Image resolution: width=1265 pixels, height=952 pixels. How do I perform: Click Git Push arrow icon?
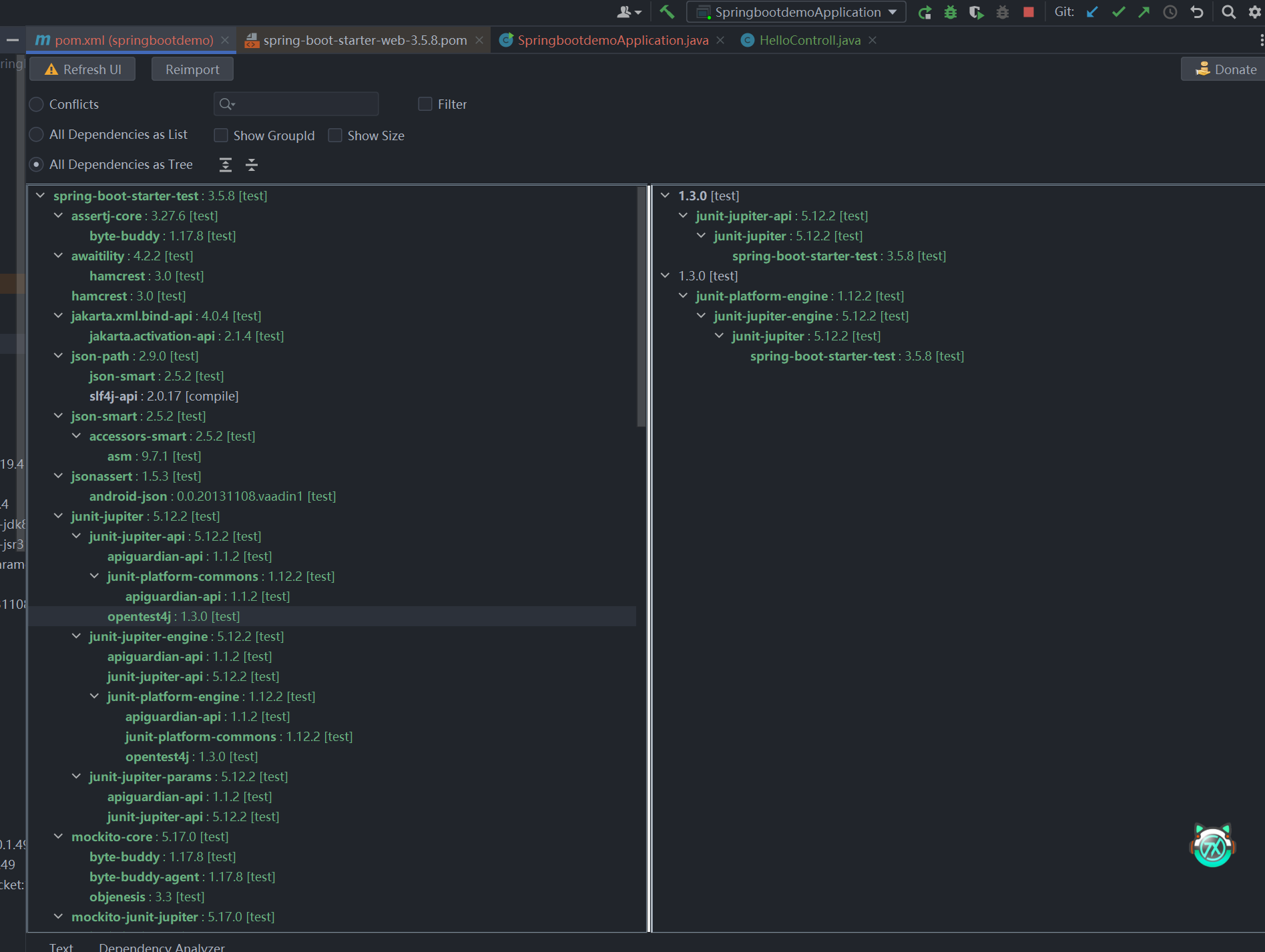[1144, 12]
